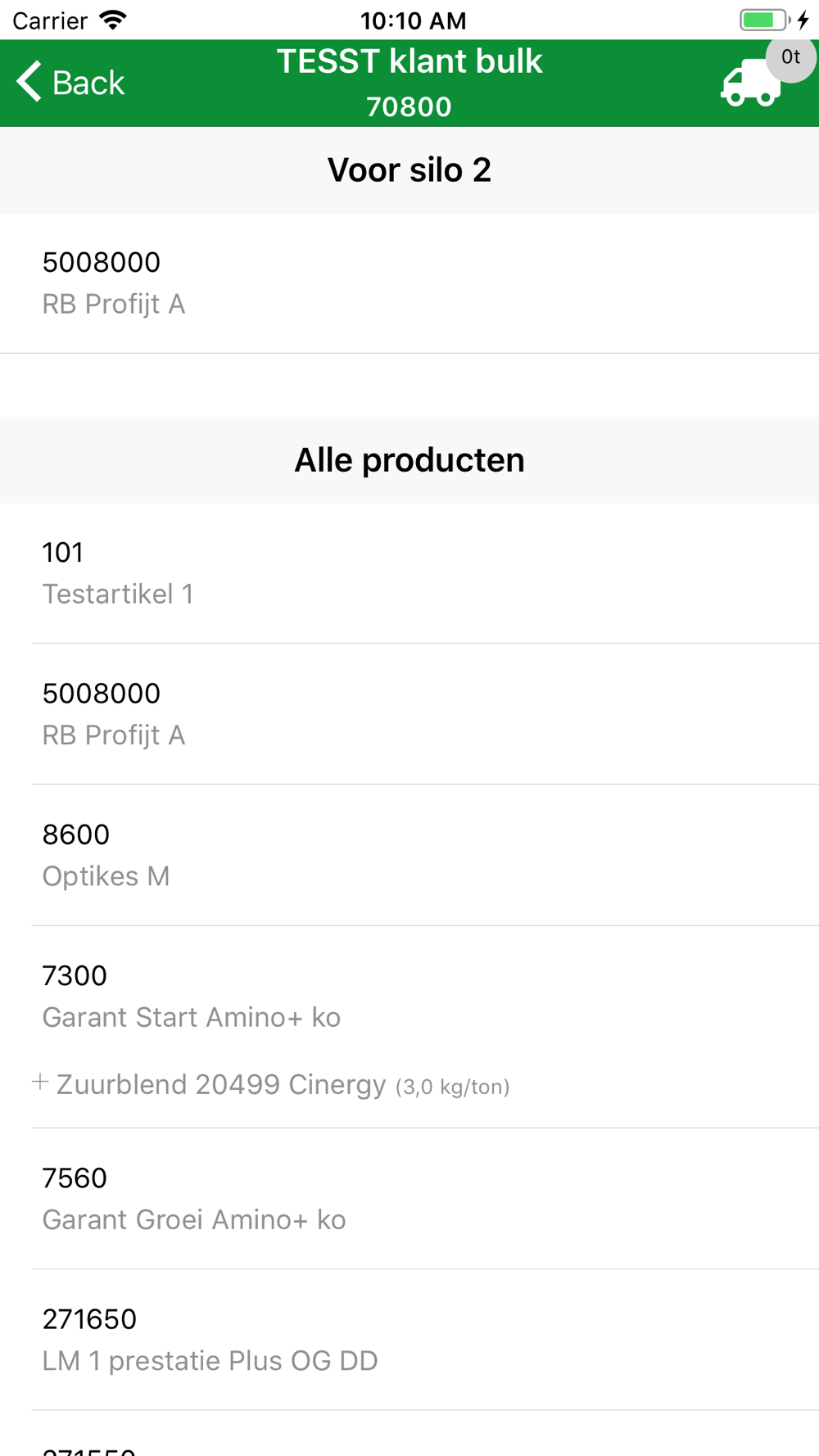
Task: Tap the Voor silo 2 section header
Action: (409, 170)
